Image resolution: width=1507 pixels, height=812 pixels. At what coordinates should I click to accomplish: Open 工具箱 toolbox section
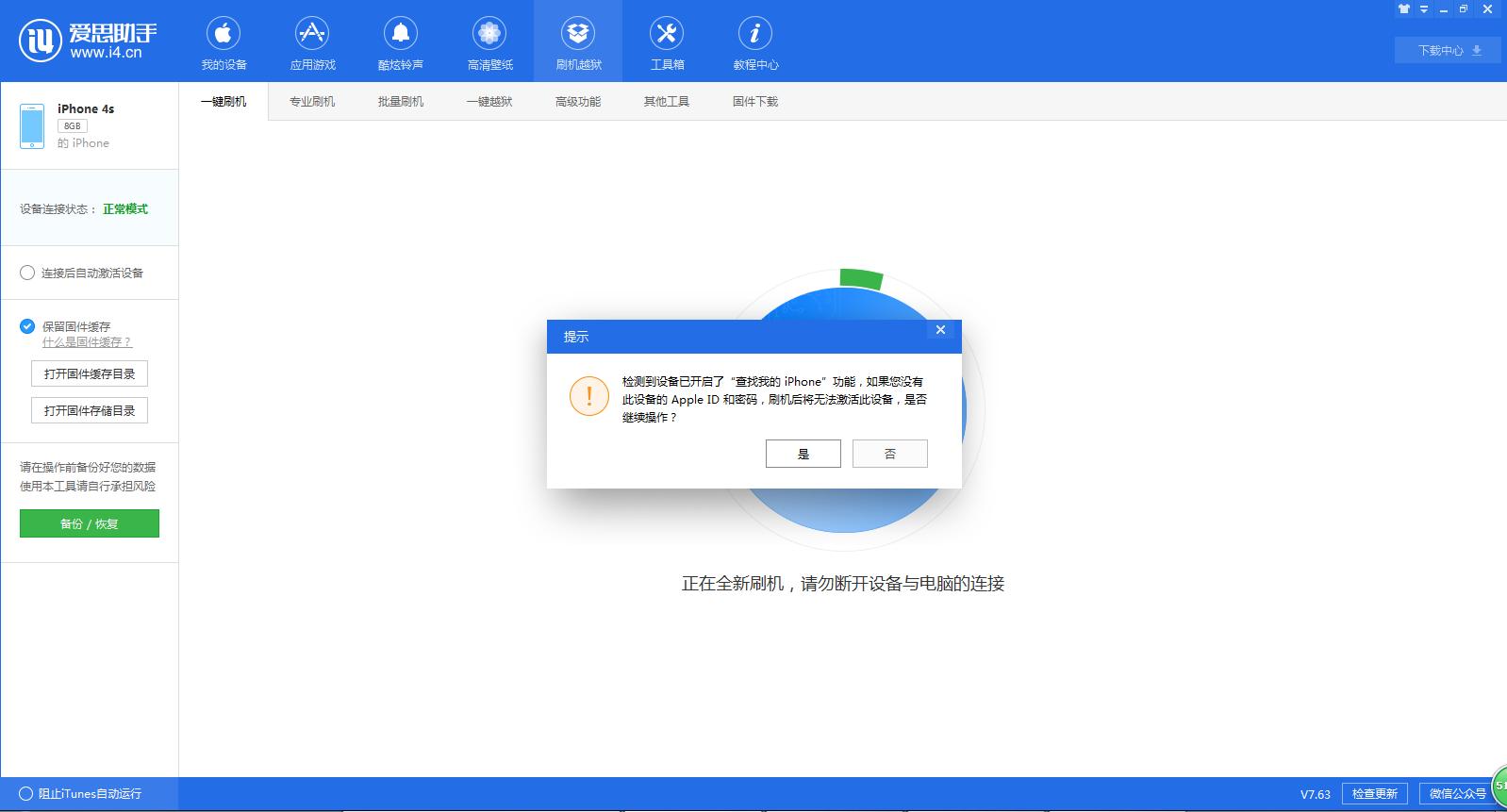(x=667, y=43)
